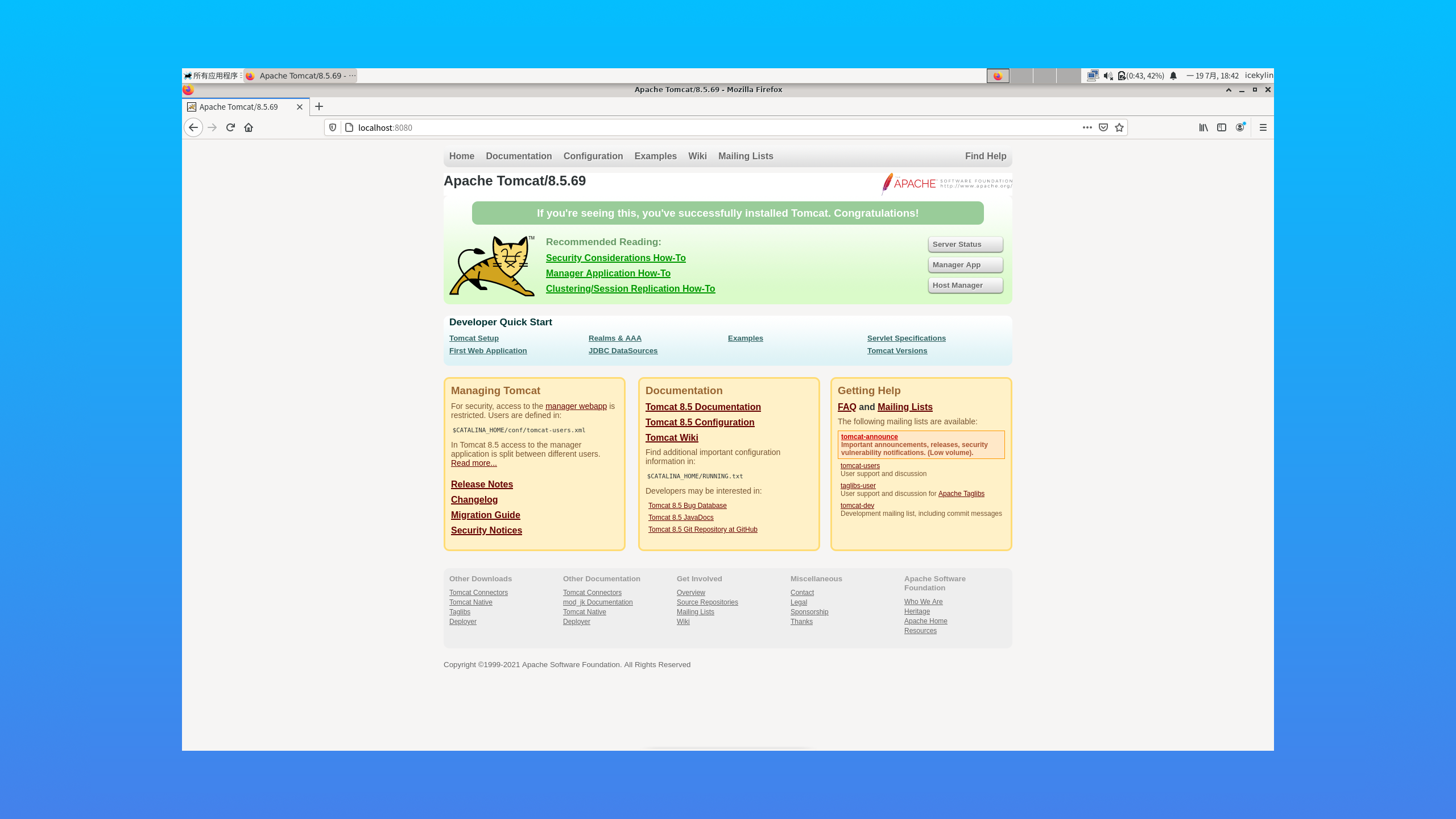Click the Apache feather logo
The image size is (1456, 819).
(947, 184)
